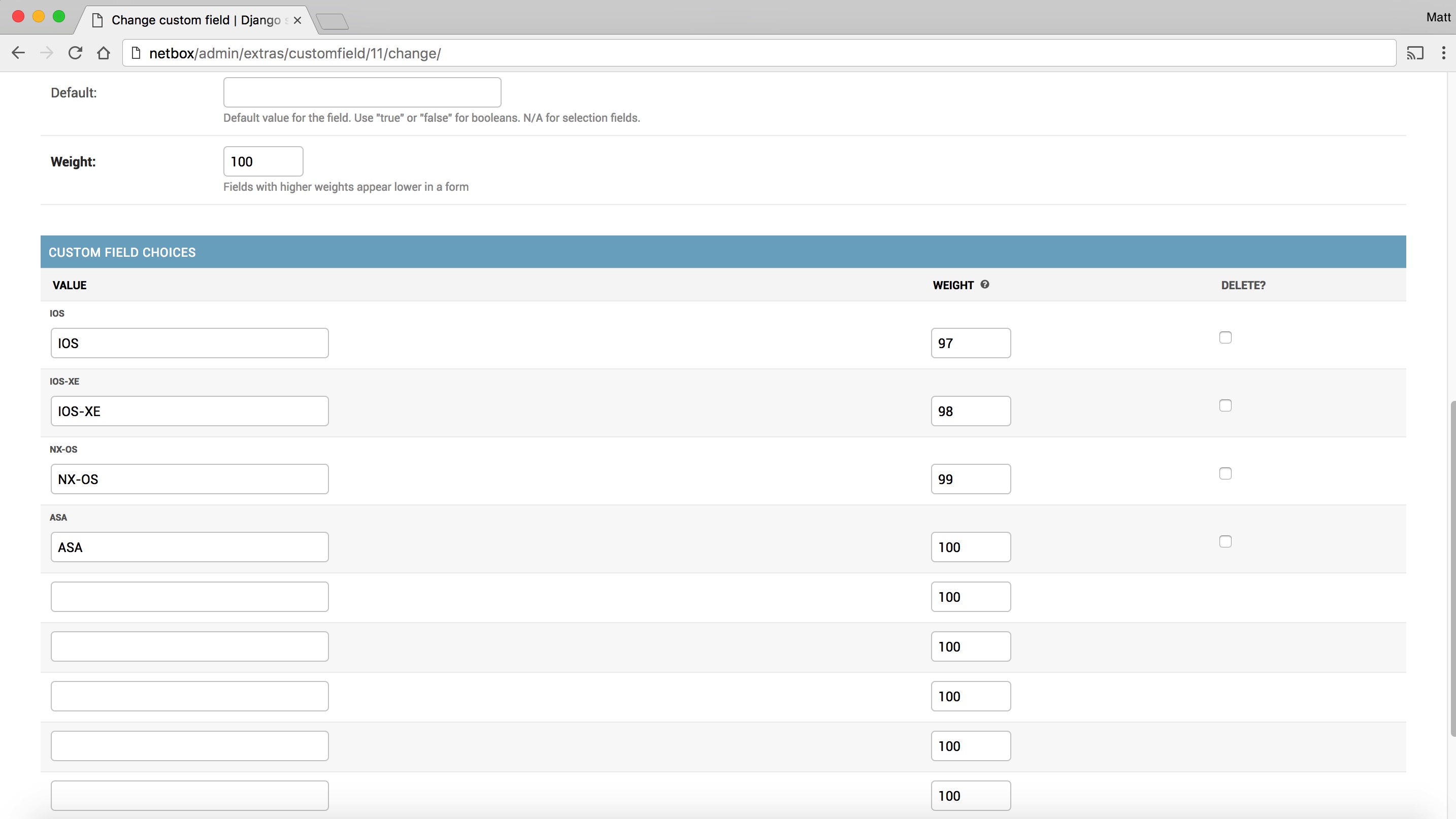Check the Delete box for NX-OS

[x=1226, y=473]
